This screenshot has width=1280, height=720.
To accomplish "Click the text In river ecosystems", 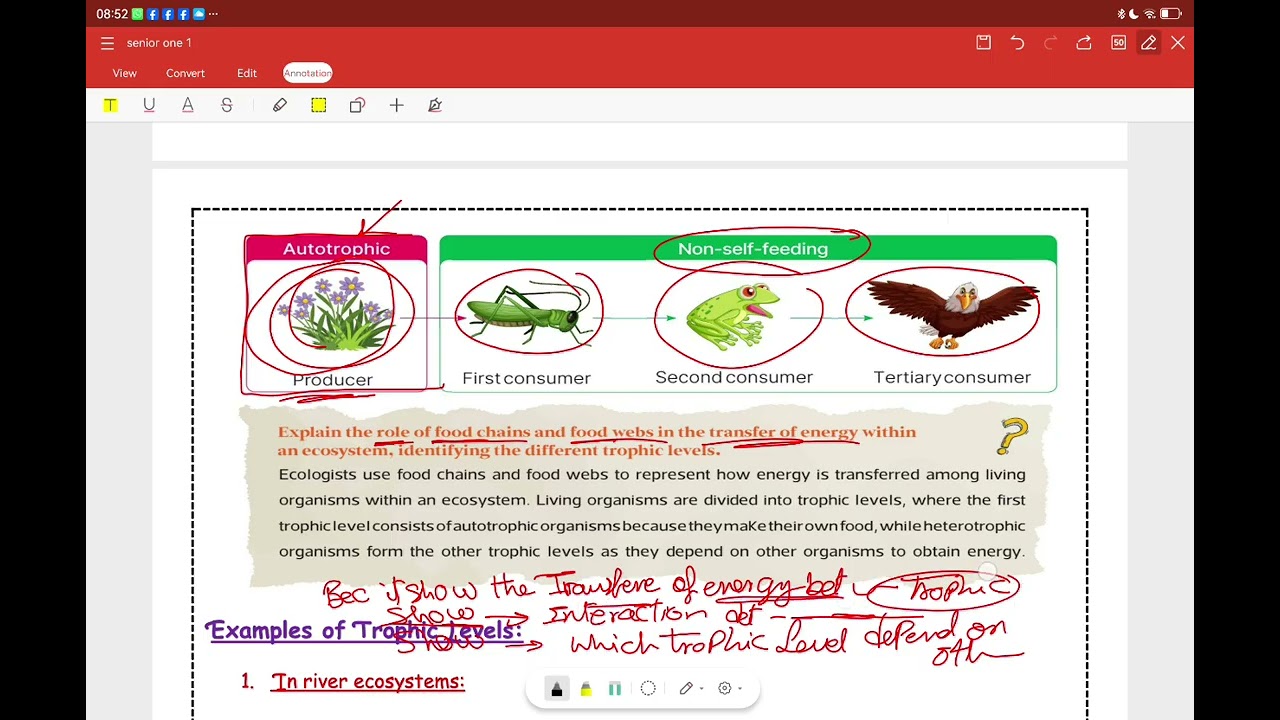I will click(x=368, y=682).
